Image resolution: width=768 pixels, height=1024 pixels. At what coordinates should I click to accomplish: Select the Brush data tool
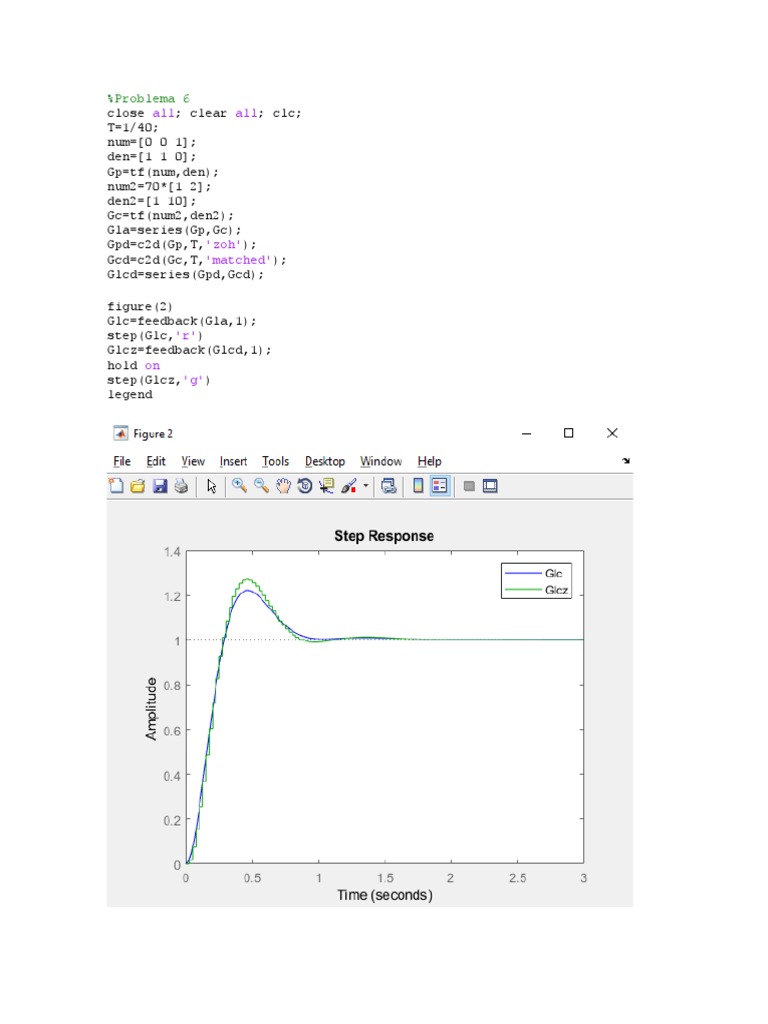pyautogui.click(x=349, y=486)
